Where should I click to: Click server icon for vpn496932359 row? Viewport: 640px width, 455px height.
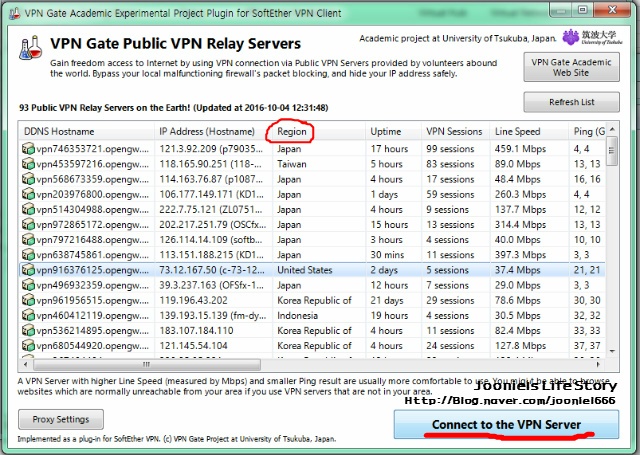click(28, 284)
